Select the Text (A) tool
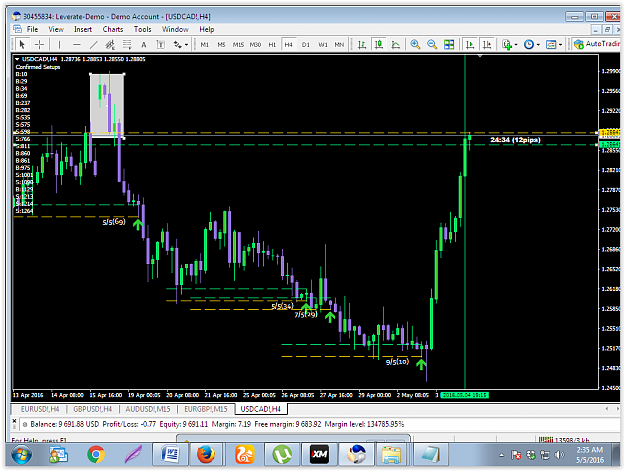The height and width of the screenshot is (471, 625). point(143,45)
